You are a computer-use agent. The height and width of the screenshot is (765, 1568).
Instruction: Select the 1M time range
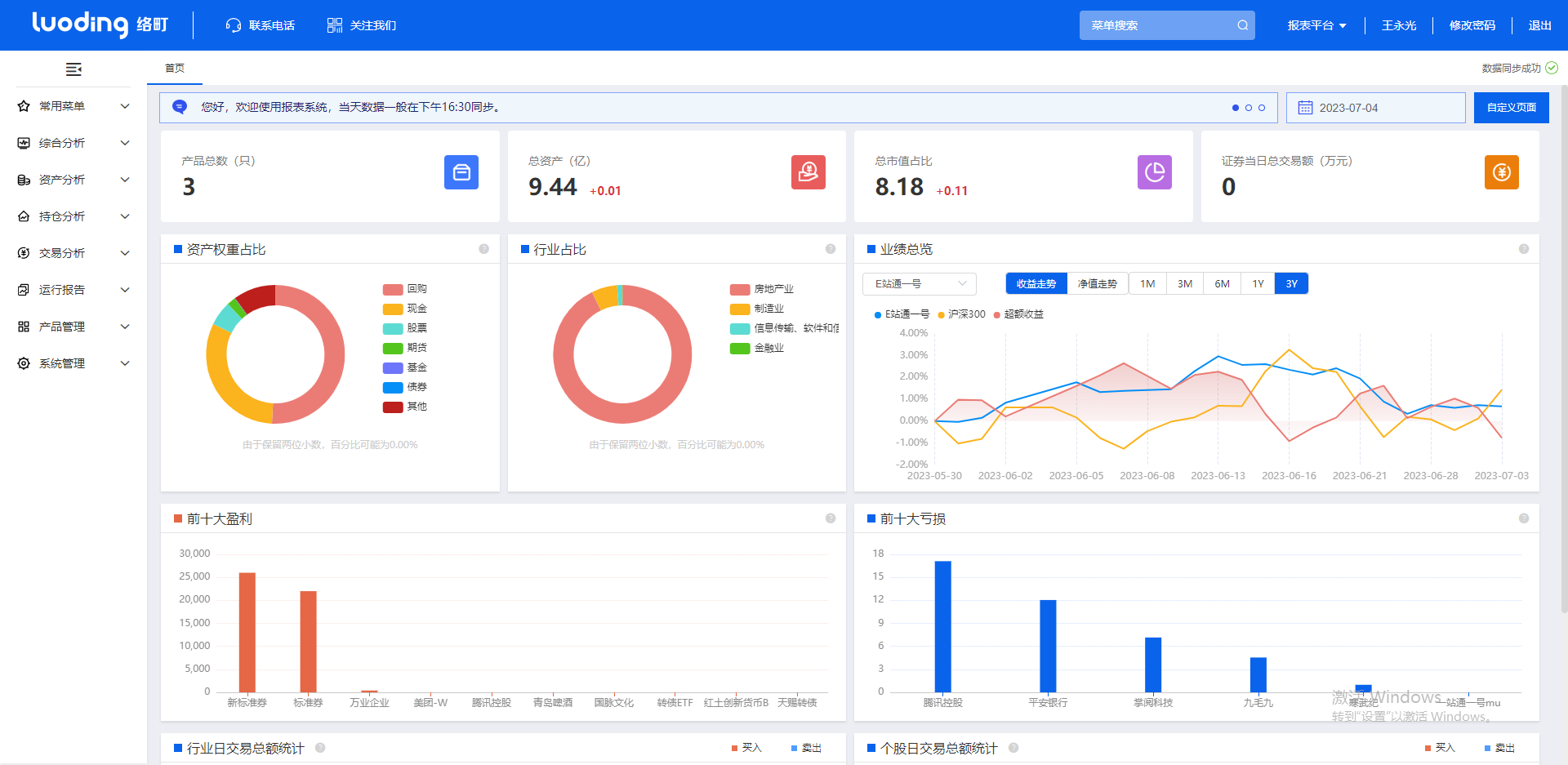point(1147,283)
